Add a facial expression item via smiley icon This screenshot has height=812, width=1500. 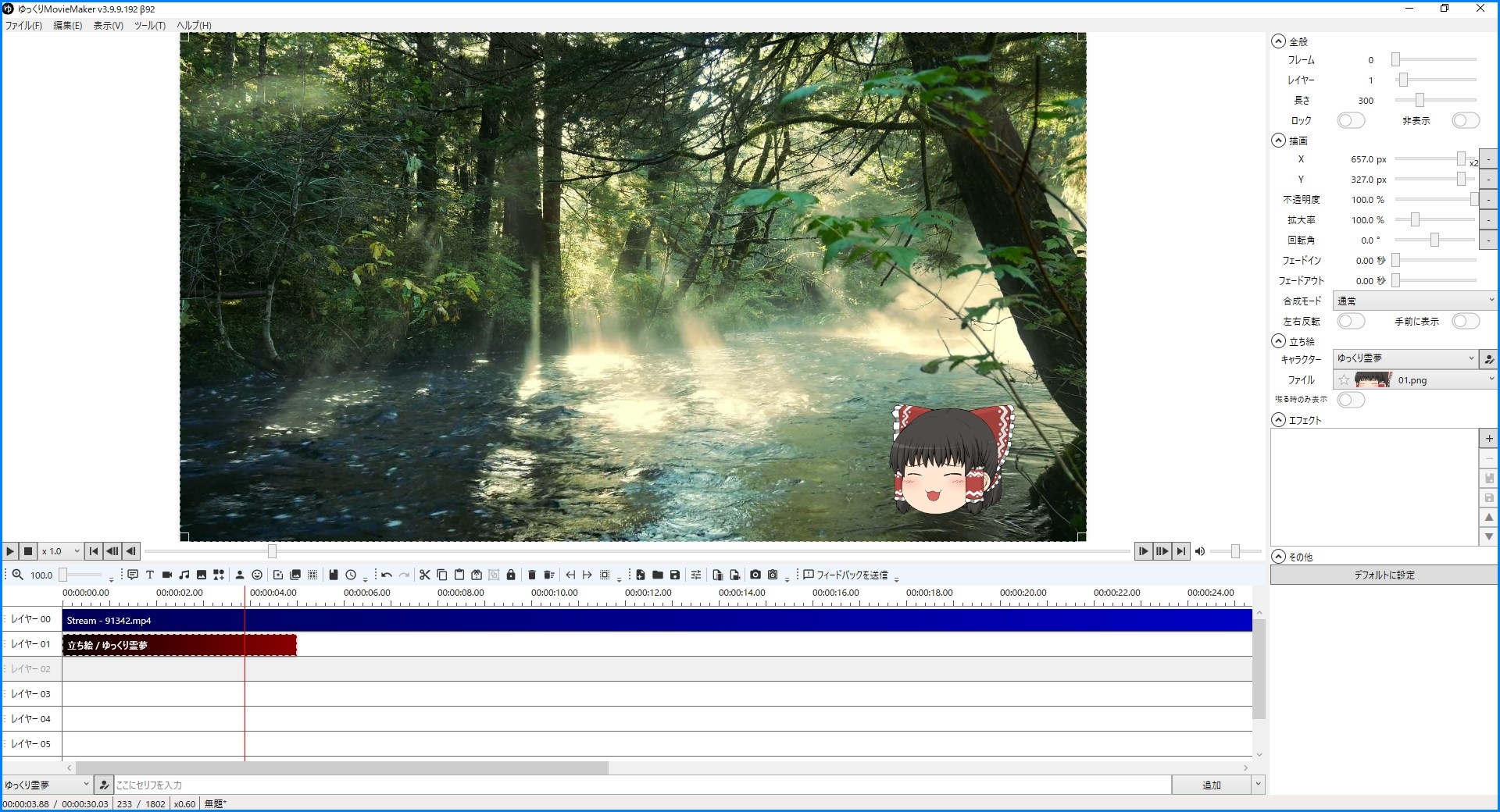257,575
